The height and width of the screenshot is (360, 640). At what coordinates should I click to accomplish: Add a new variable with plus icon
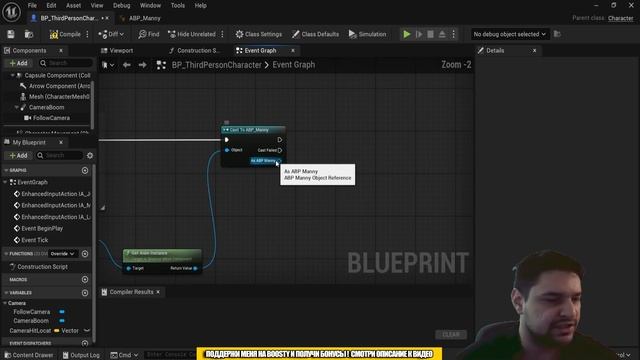(x=85, y=293)
